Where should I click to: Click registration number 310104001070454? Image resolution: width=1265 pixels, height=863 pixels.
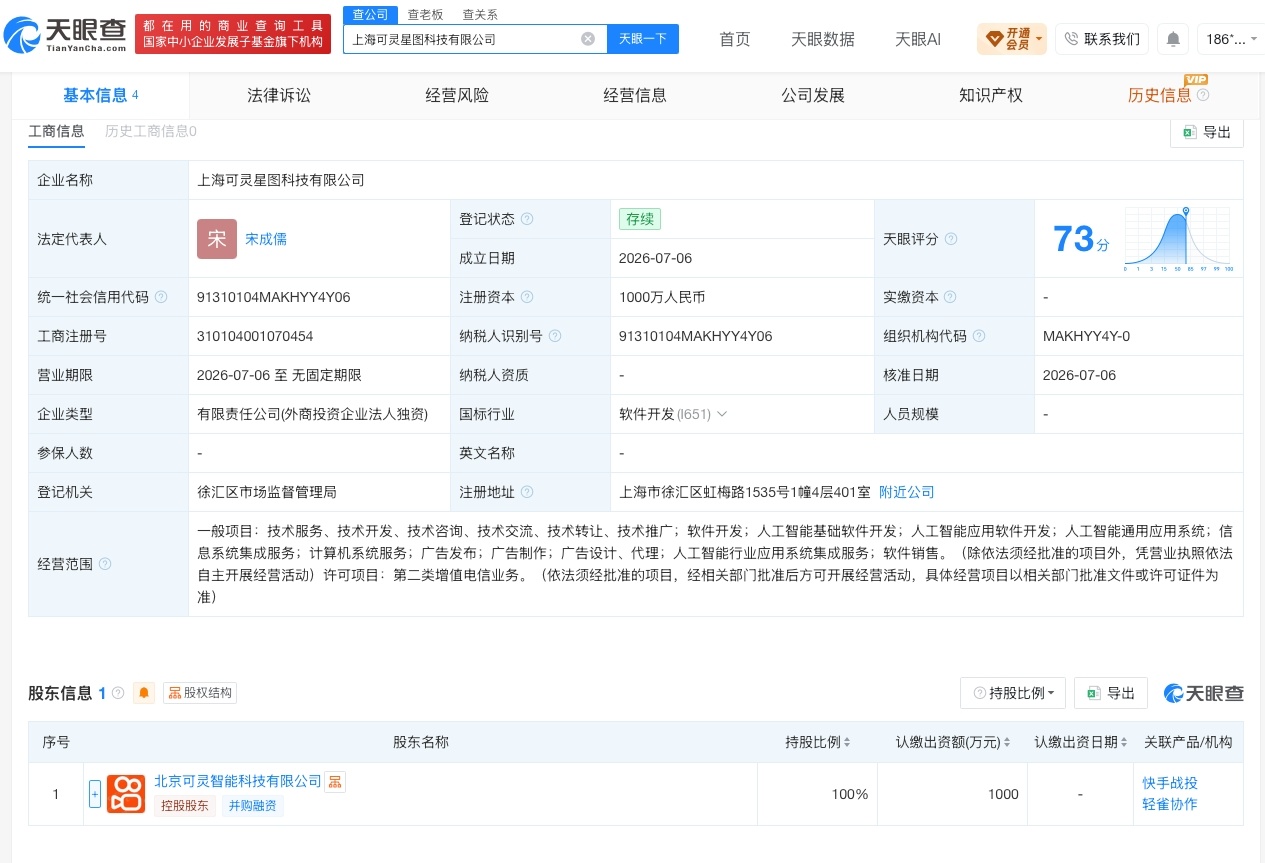pos(255,336)
